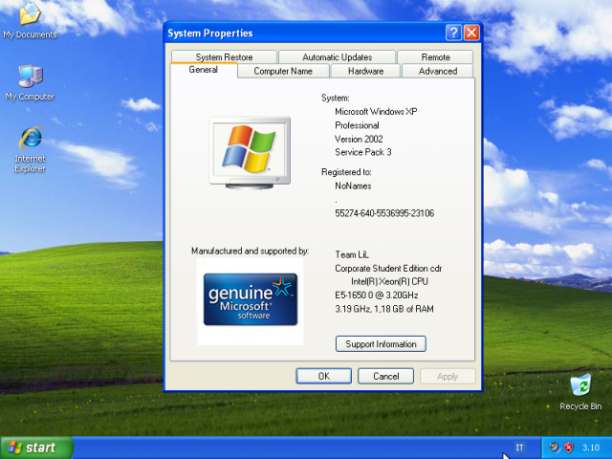Viewport: 612px width, 459px height.
Task: Select the Recycle Bin icon
Action: (580, 392)
